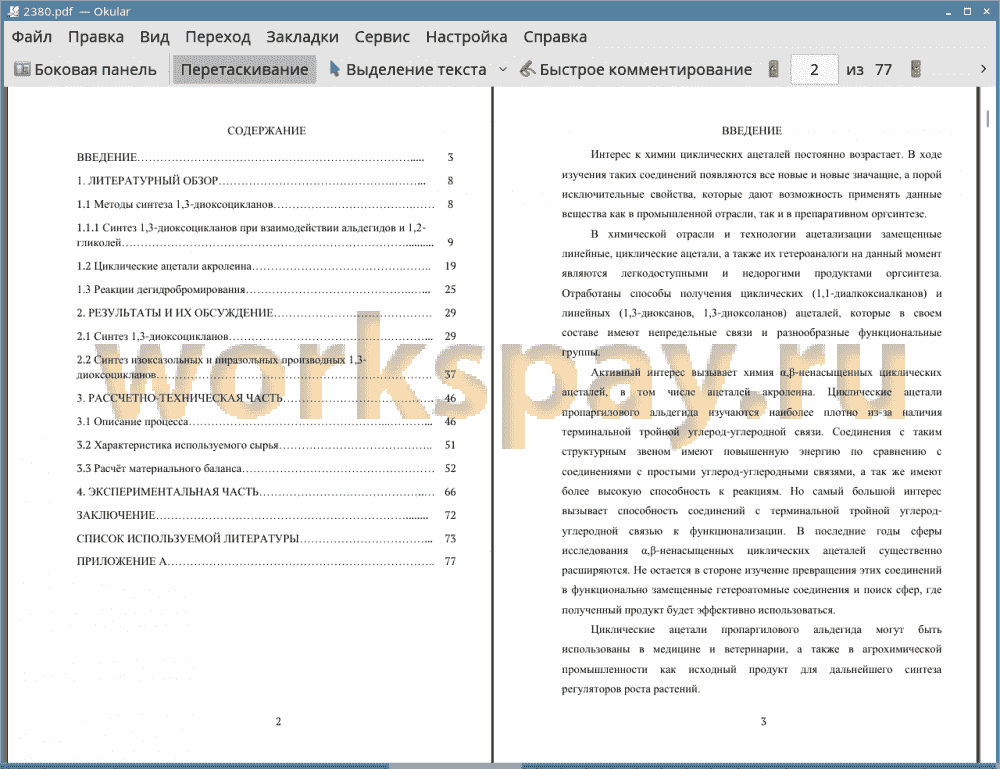Click the text selection cursor icon

[x=334, y=68]
